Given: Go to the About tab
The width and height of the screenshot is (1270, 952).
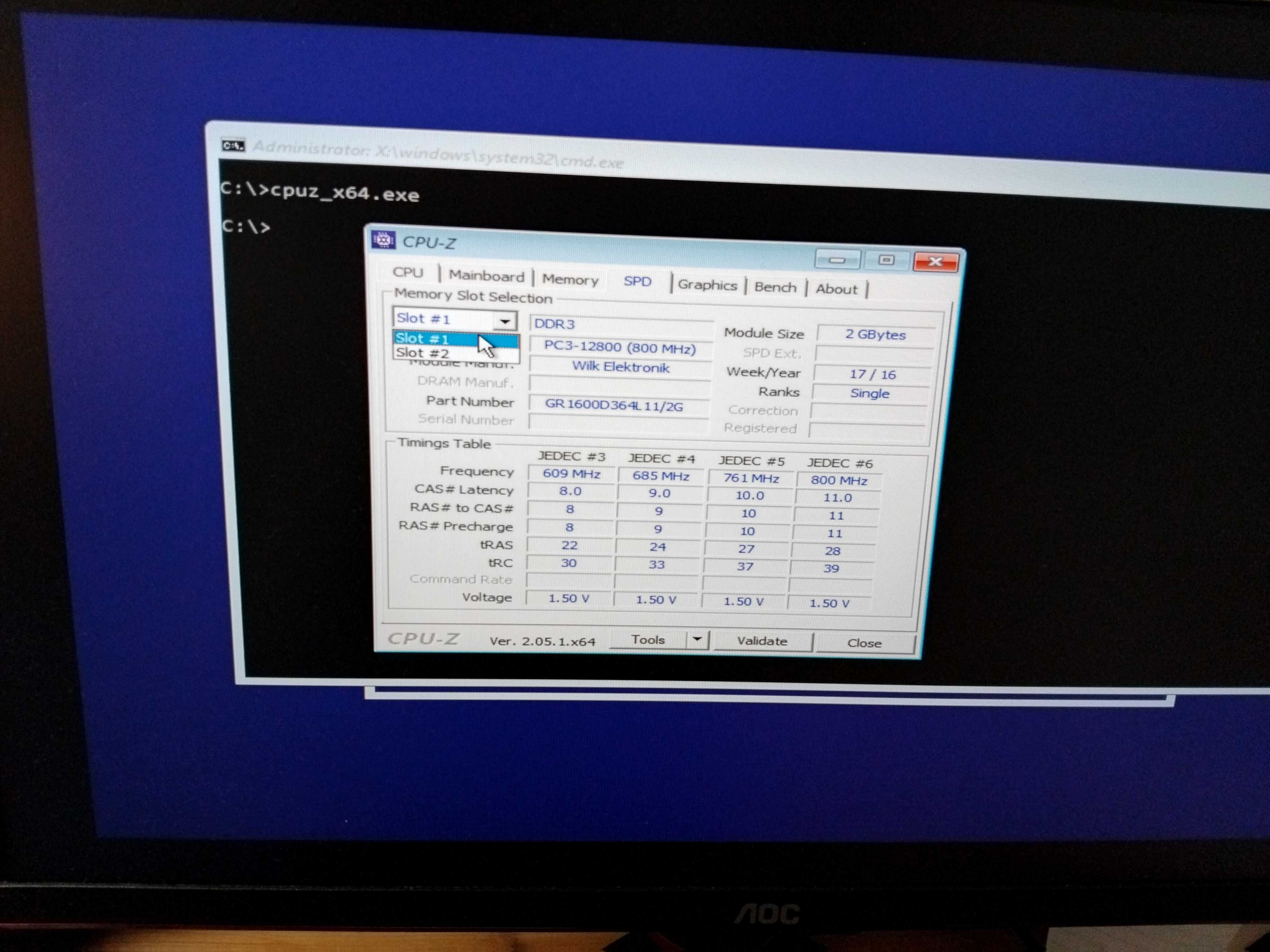Looking at the screenshot, I should [x=837, y=289].
